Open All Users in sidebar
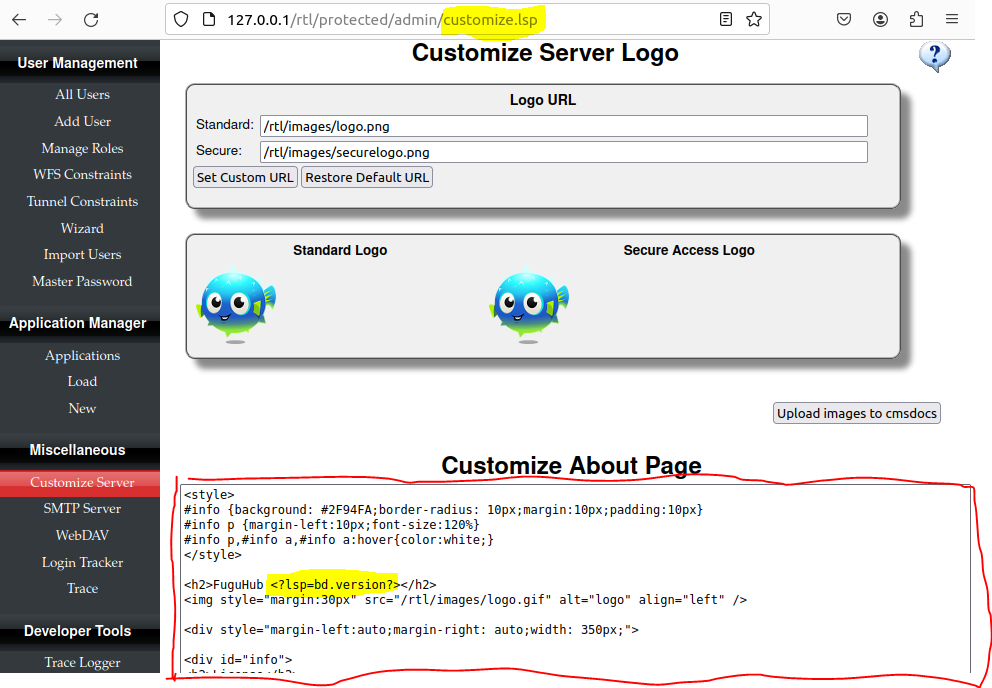992x688 pixels. (82, 94)
